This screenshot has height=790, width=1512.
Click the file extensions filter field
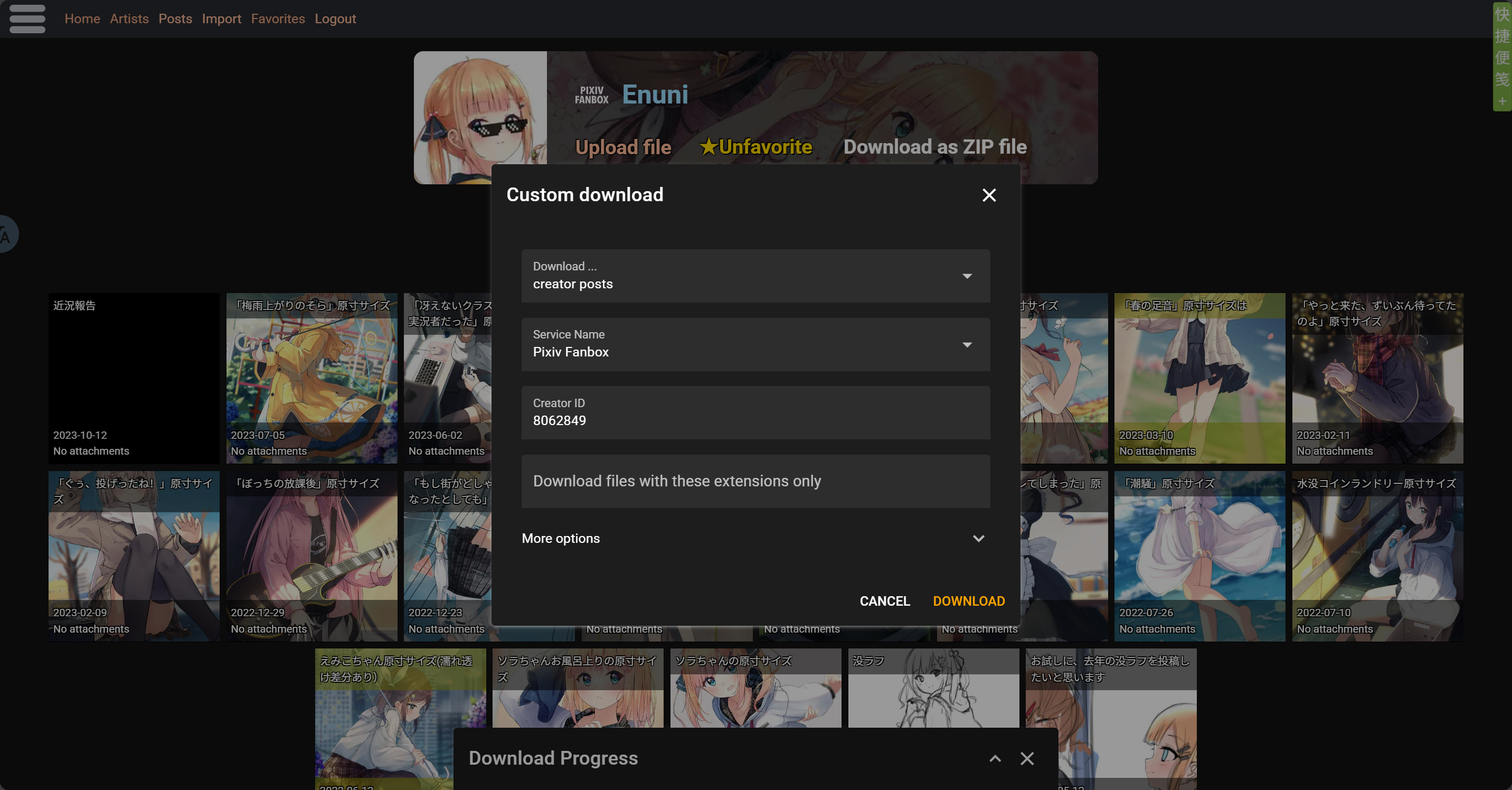click(755, 481)
